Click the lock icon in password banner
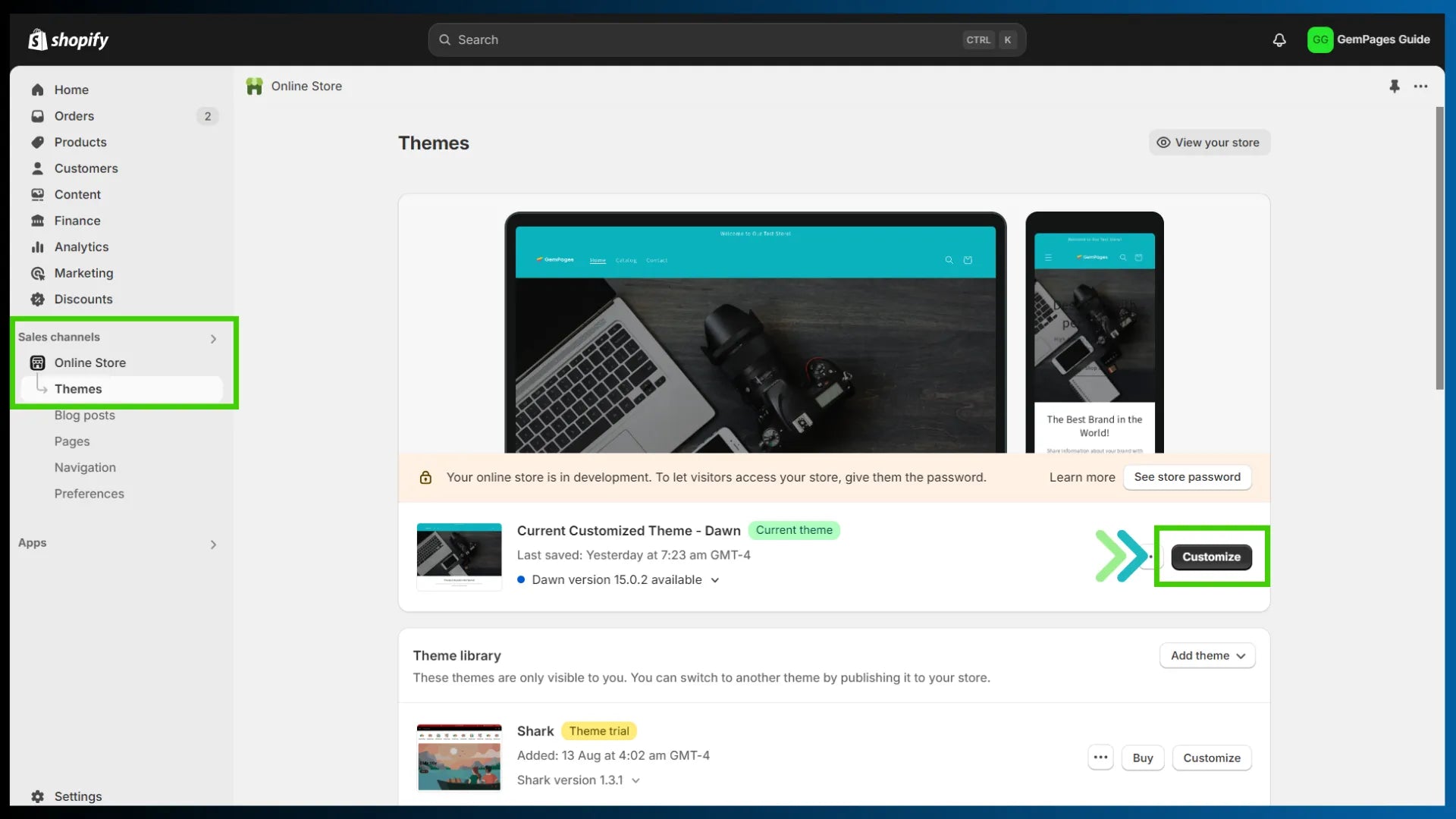Viewport: 1456px width, 819px height. click(425, 477)
